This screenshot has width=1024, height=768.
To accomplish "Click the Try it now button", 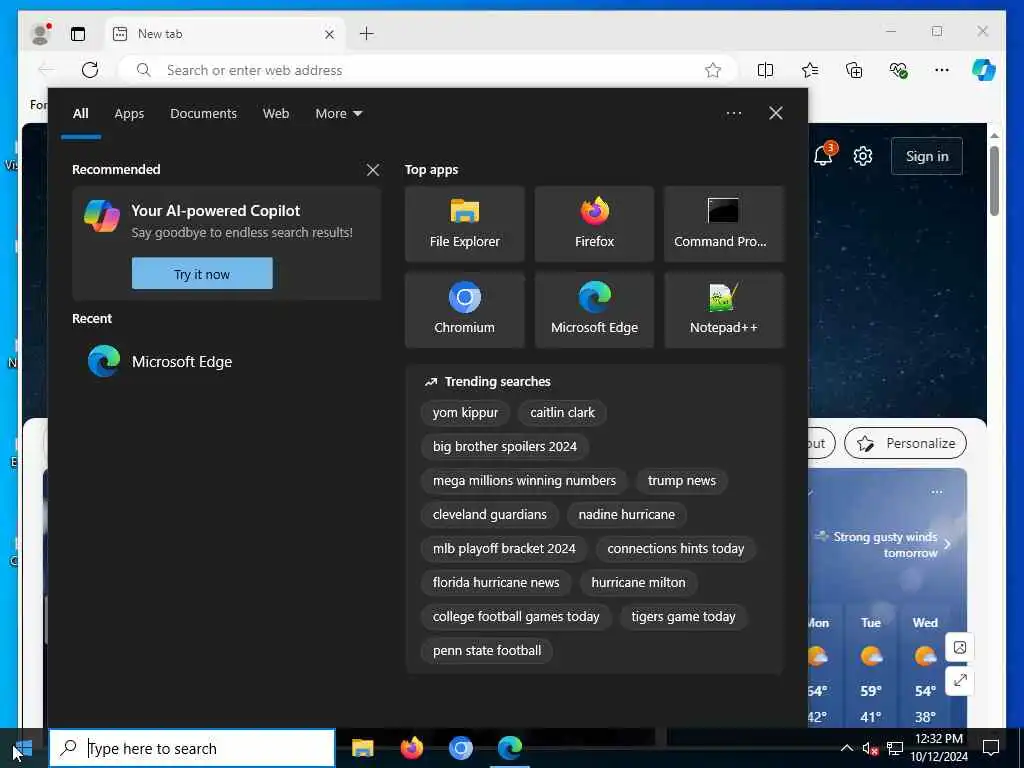I will click(202, 274).
